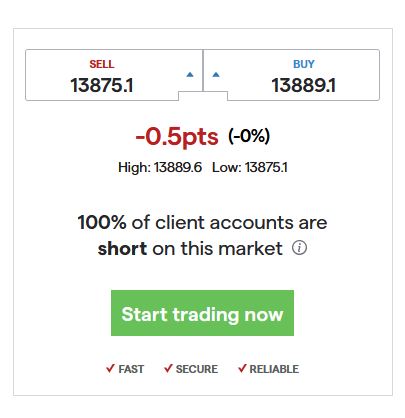Viewport: 405px width, 418px height.
Task: Click the red checkmark next to FAST
Action: click(110, 368)
